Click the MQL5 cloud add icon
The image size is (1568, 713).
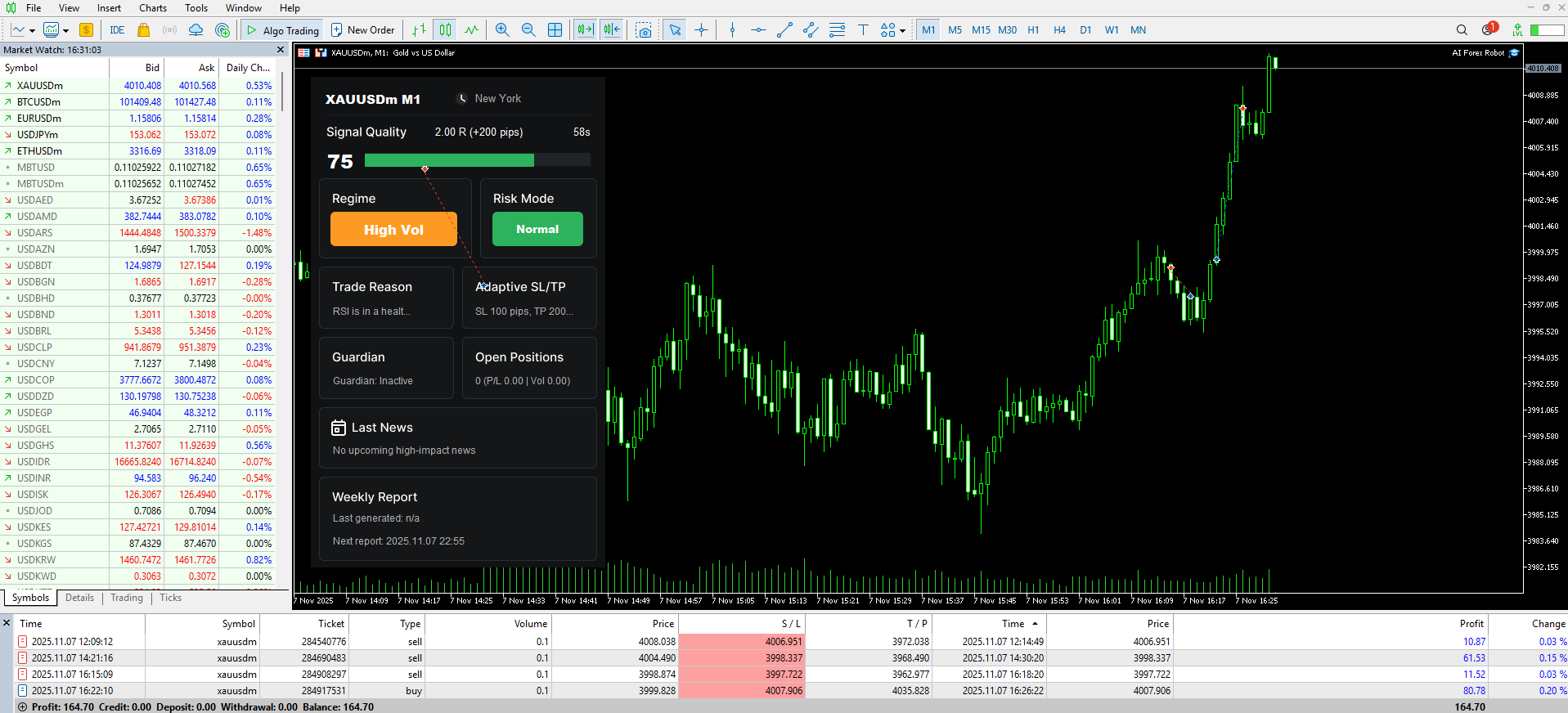(222, 30)
